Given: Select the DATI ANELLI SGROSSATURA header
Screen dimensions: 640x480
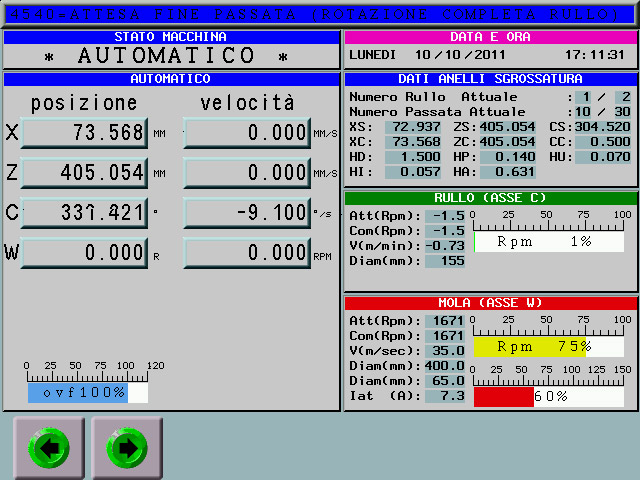Looking at the screenshot, I should (x=490, y=79).
